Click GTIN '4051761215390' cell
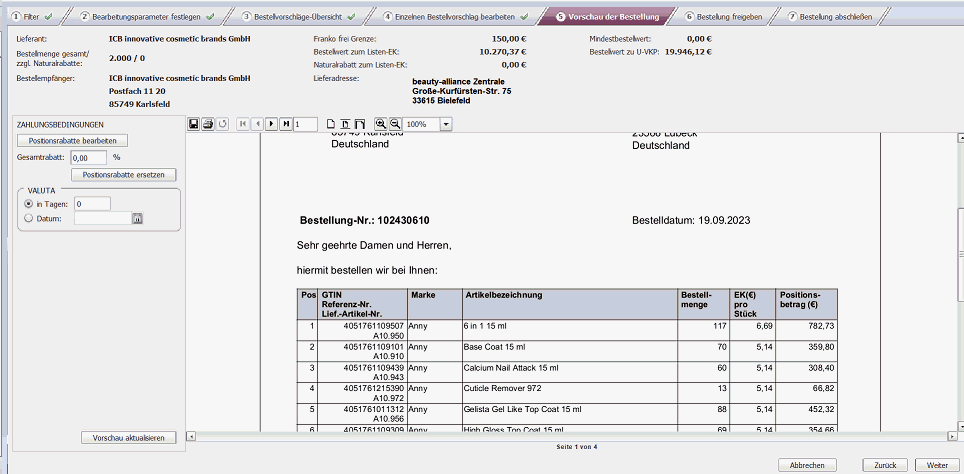 [x=373, y=389]
